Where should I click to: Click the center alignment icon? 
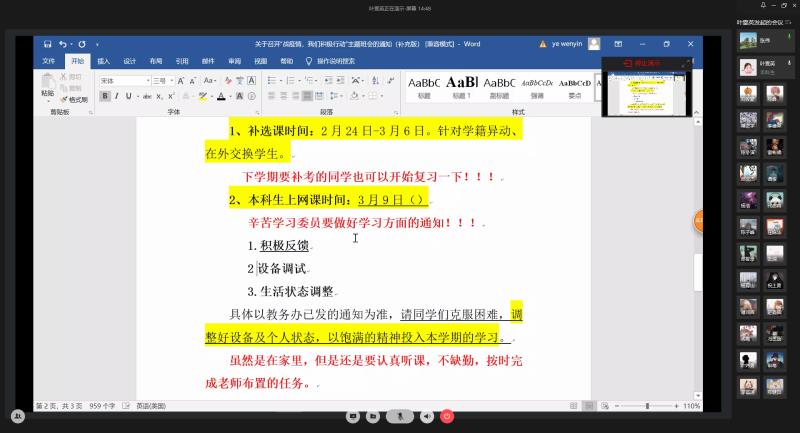pyautogui.click(x=284, y=96)
